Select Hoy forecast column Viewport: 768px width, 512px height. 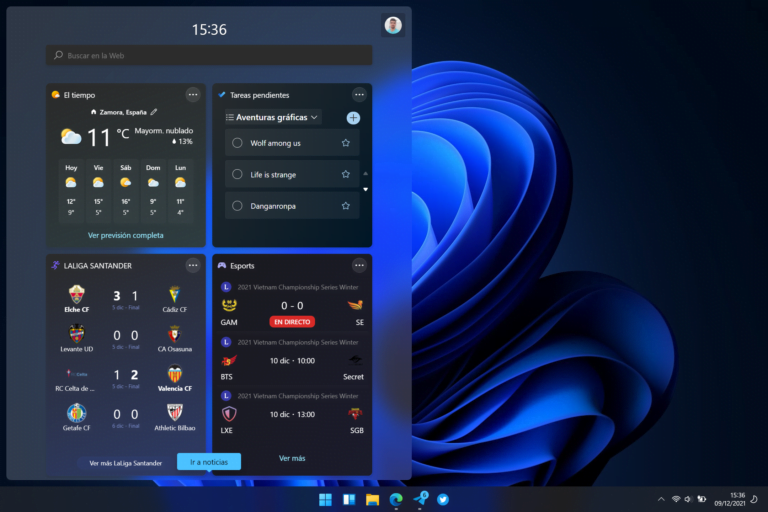[71, 190]
